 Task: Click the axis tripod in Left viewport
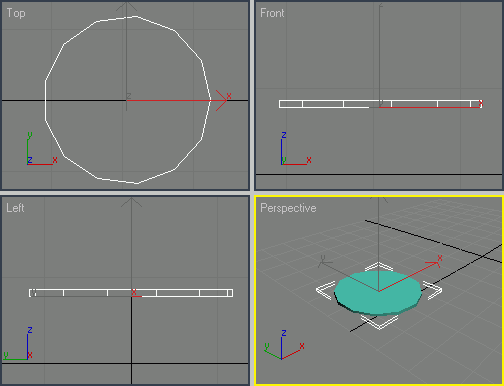pyautogui.click(x=18, y=343)
